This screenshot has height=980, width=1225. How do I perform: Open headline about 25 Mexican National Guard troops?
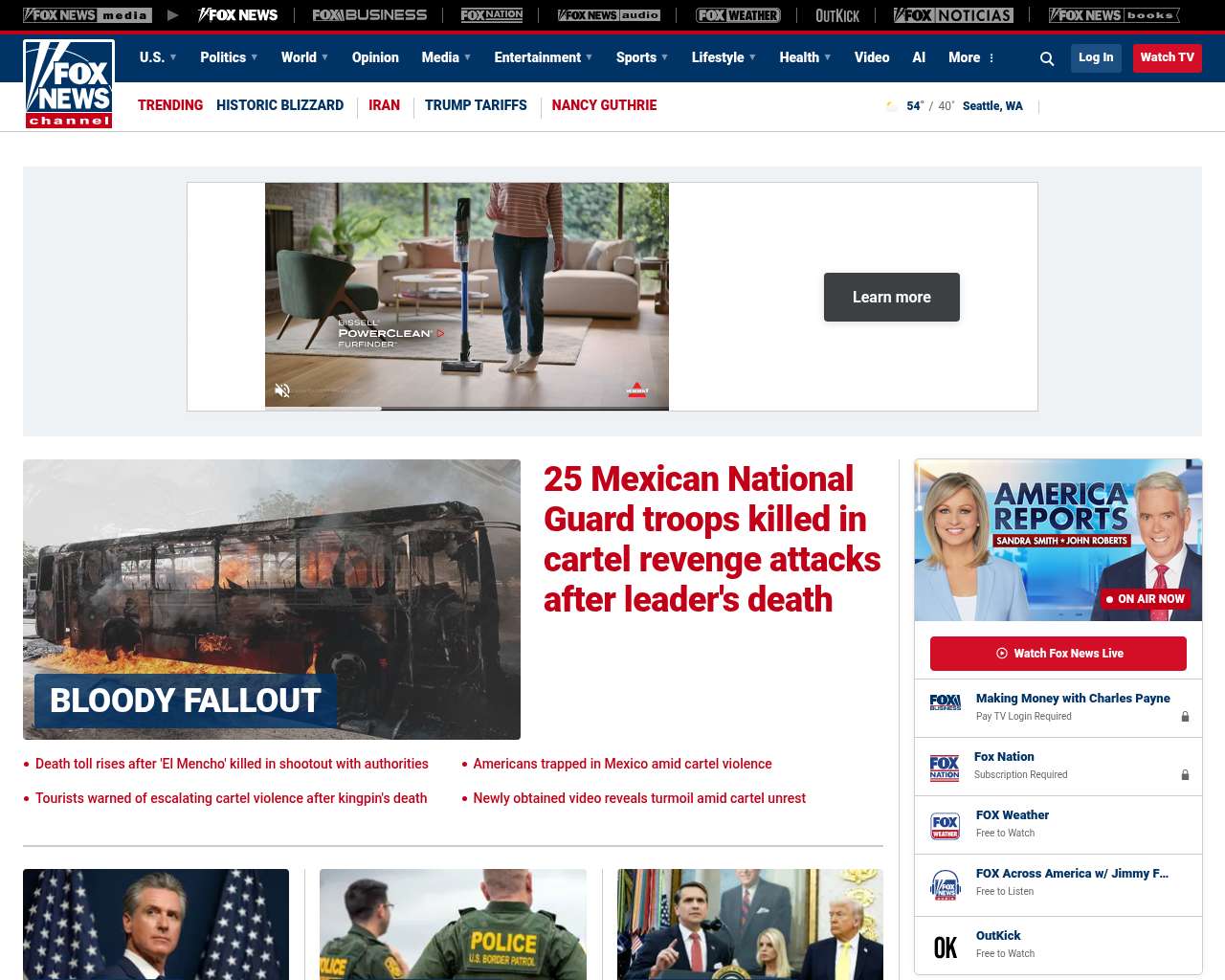712,539
